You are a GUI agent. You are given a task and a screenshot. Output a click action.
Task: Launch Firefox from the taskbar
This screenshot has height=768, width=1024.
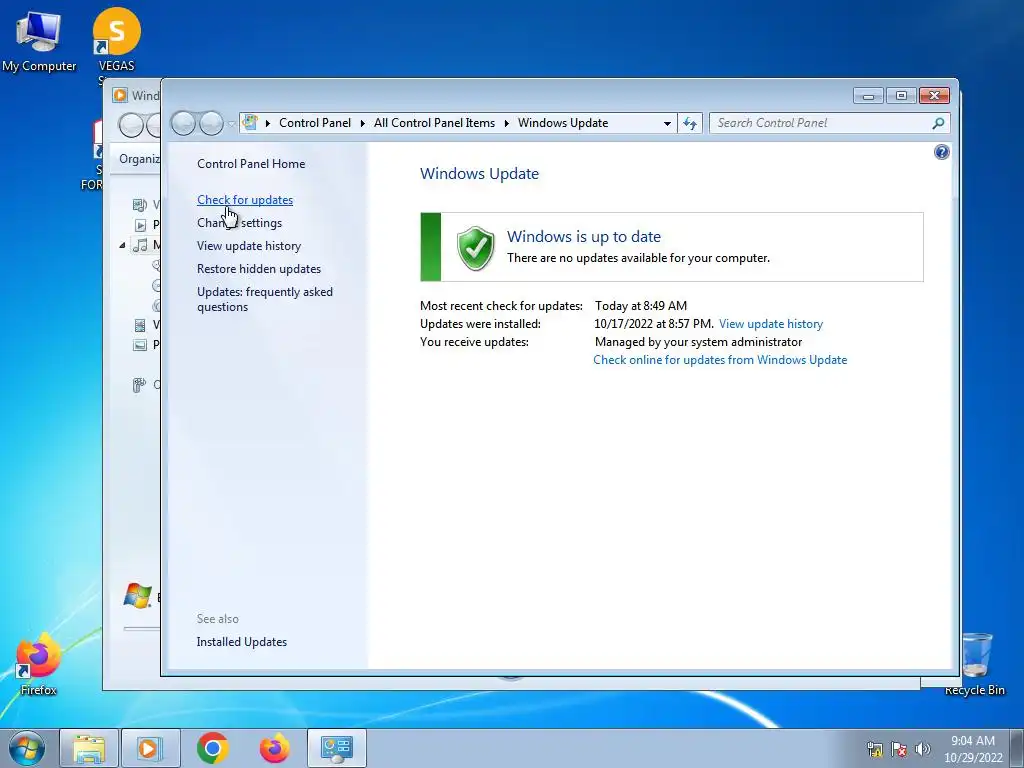point(274,748)
